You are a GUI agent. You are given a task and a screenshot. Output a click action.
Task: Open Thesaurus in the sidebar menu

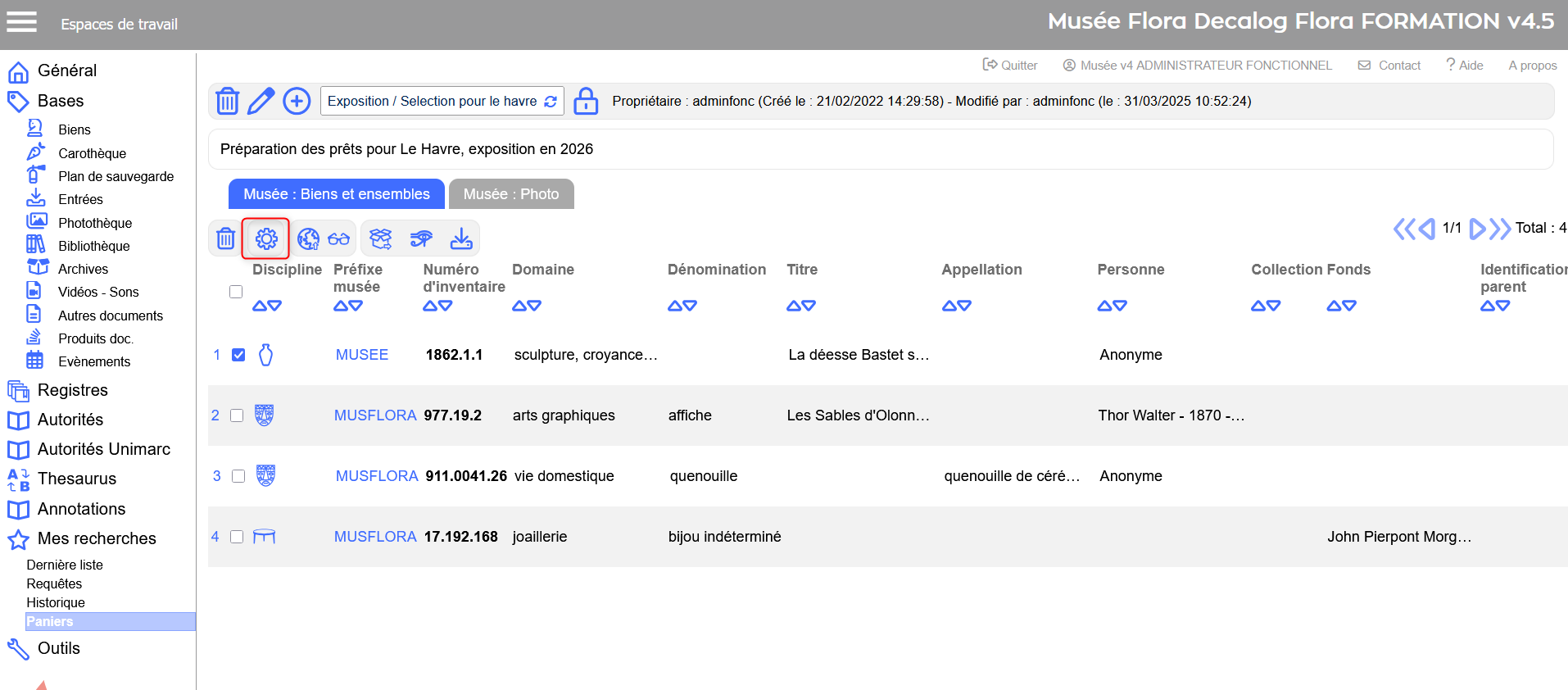click(77, 479)
